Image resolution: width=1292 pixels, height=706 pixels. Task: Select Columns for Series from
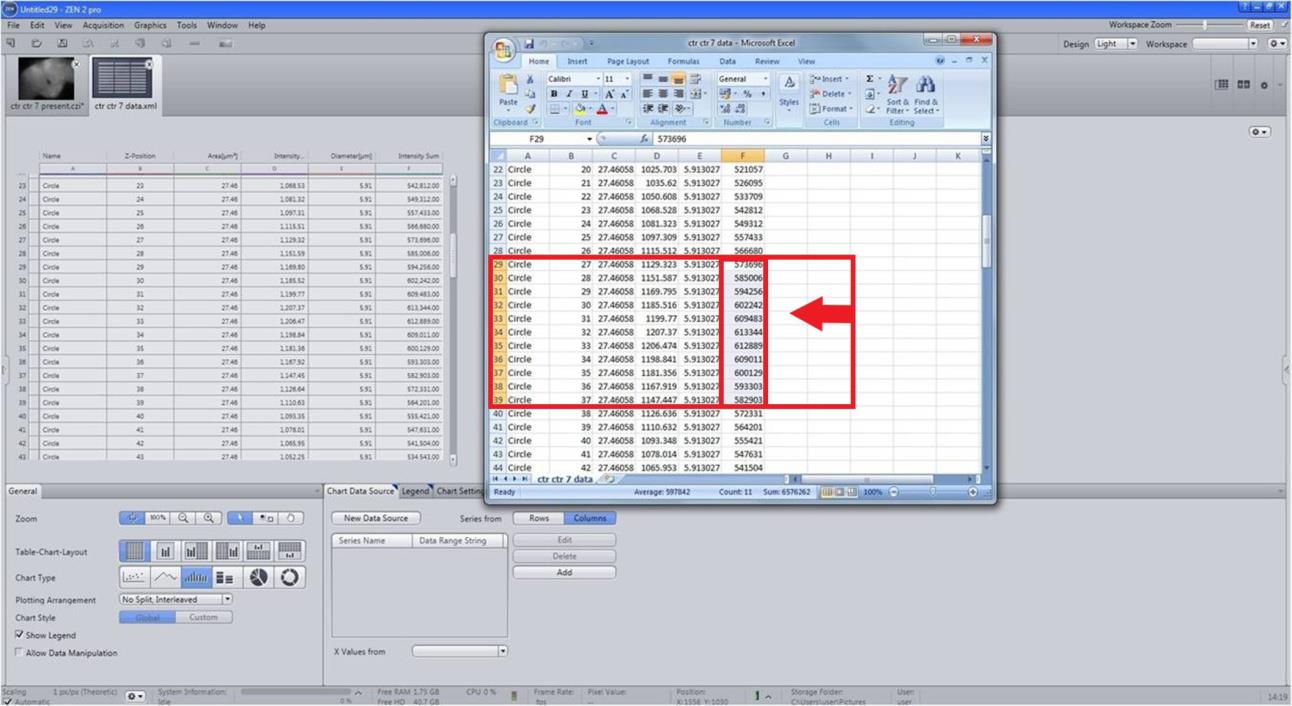point(589,518)
